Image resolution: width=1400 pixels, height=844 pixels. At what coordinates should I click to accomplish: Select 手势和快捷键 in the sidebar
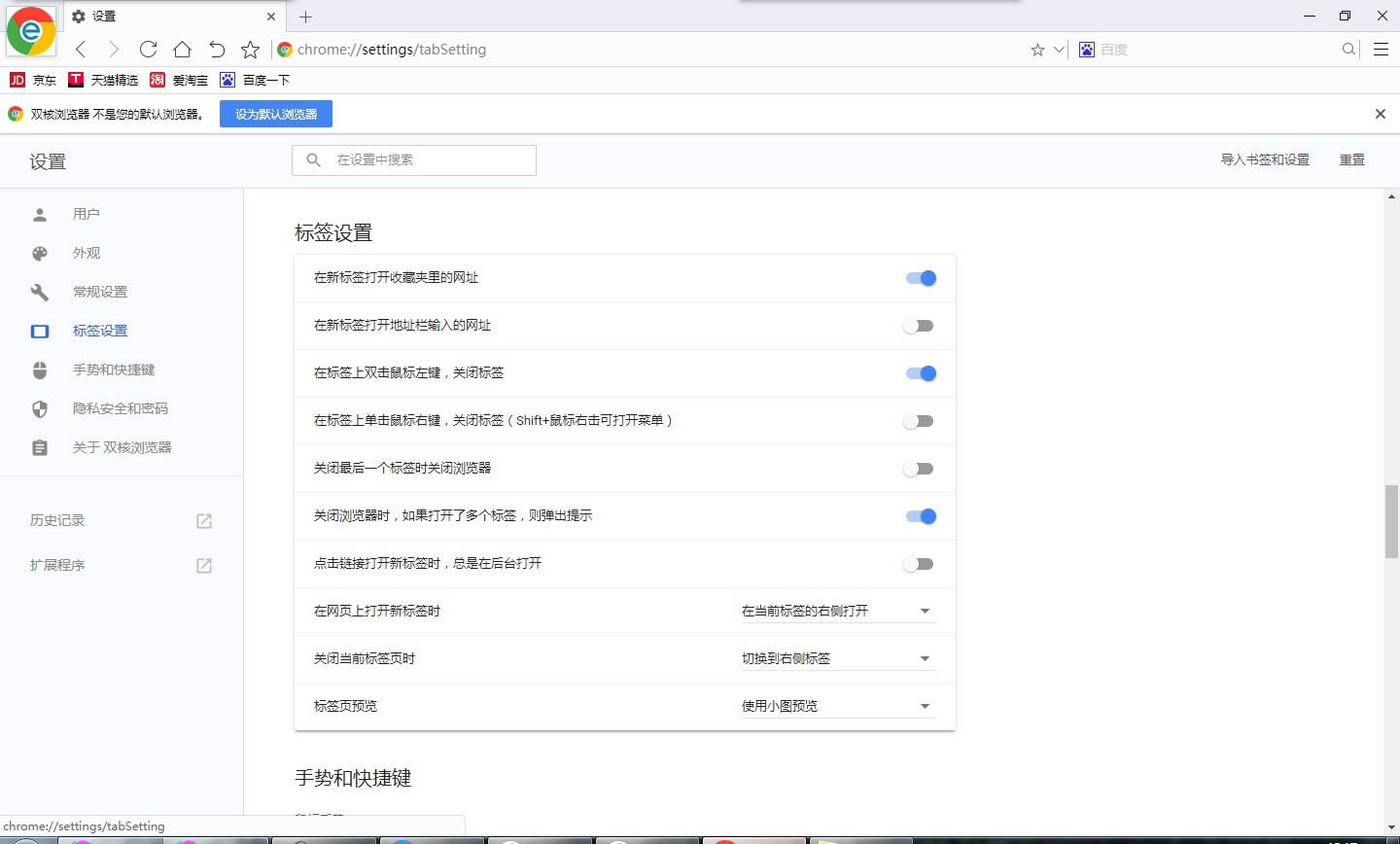(x=114, y=369)
